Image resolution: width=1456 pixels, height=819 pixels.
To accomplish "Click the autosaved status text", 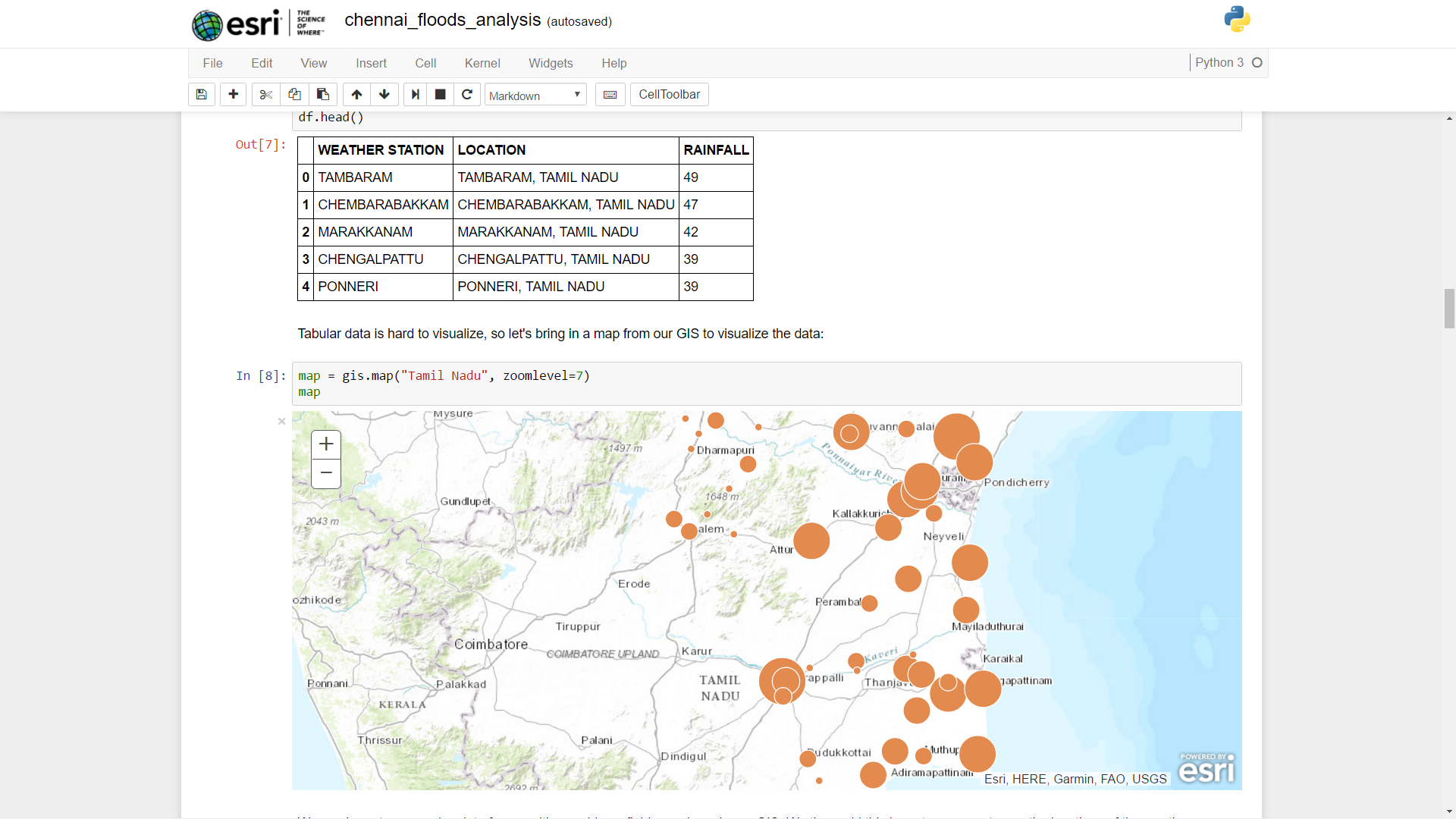I will click(x=579, y=21).
